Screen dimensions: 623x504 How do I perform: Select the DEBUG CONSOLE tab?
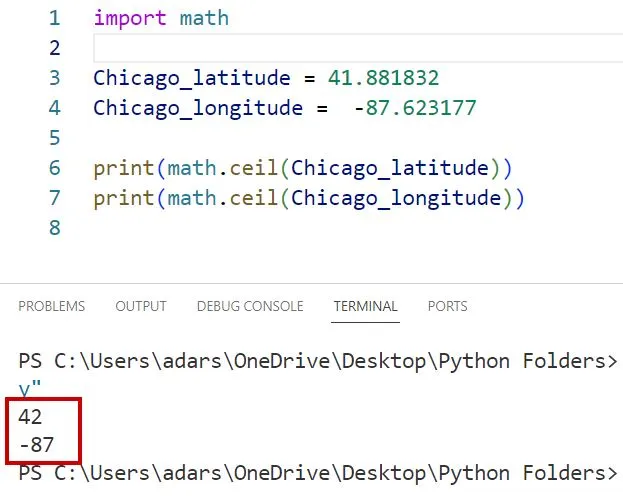[x=250, y=306]
